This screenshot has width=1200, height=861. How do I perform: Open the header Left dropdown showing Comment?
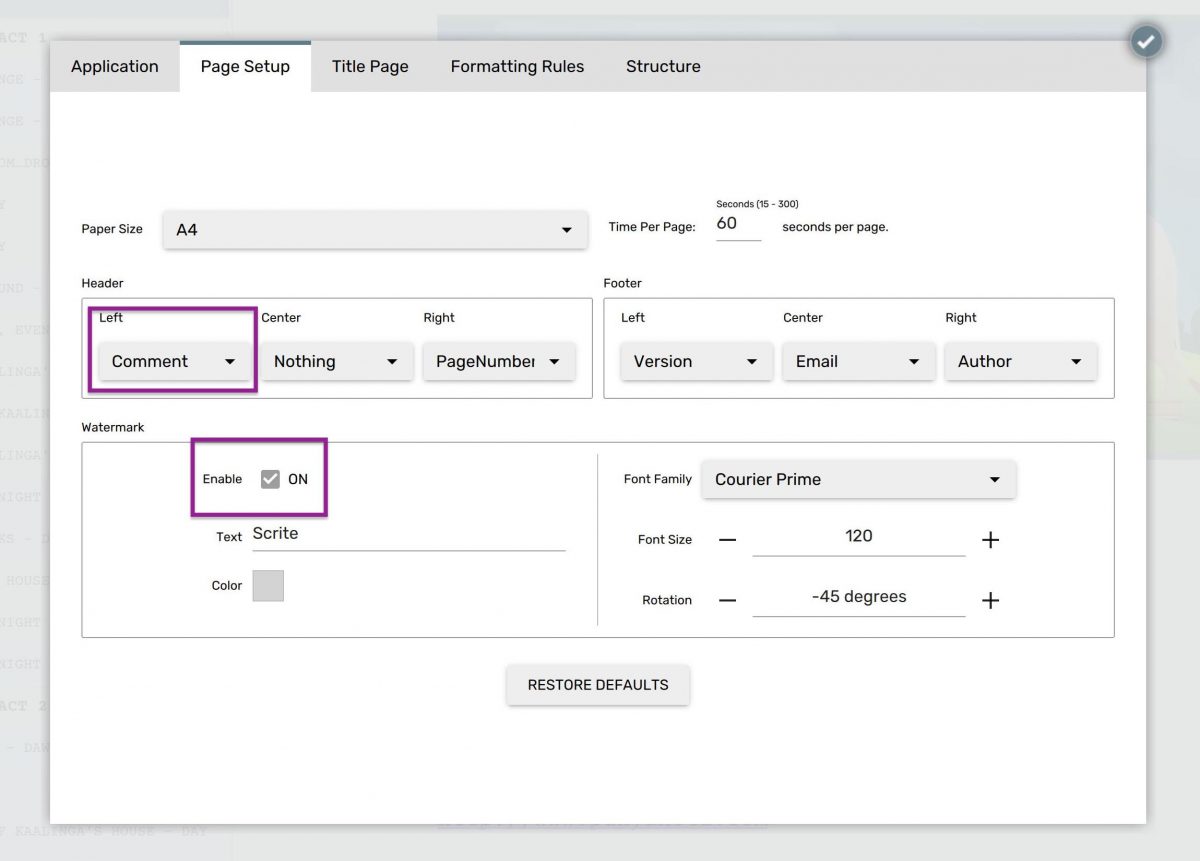[173, 361]
